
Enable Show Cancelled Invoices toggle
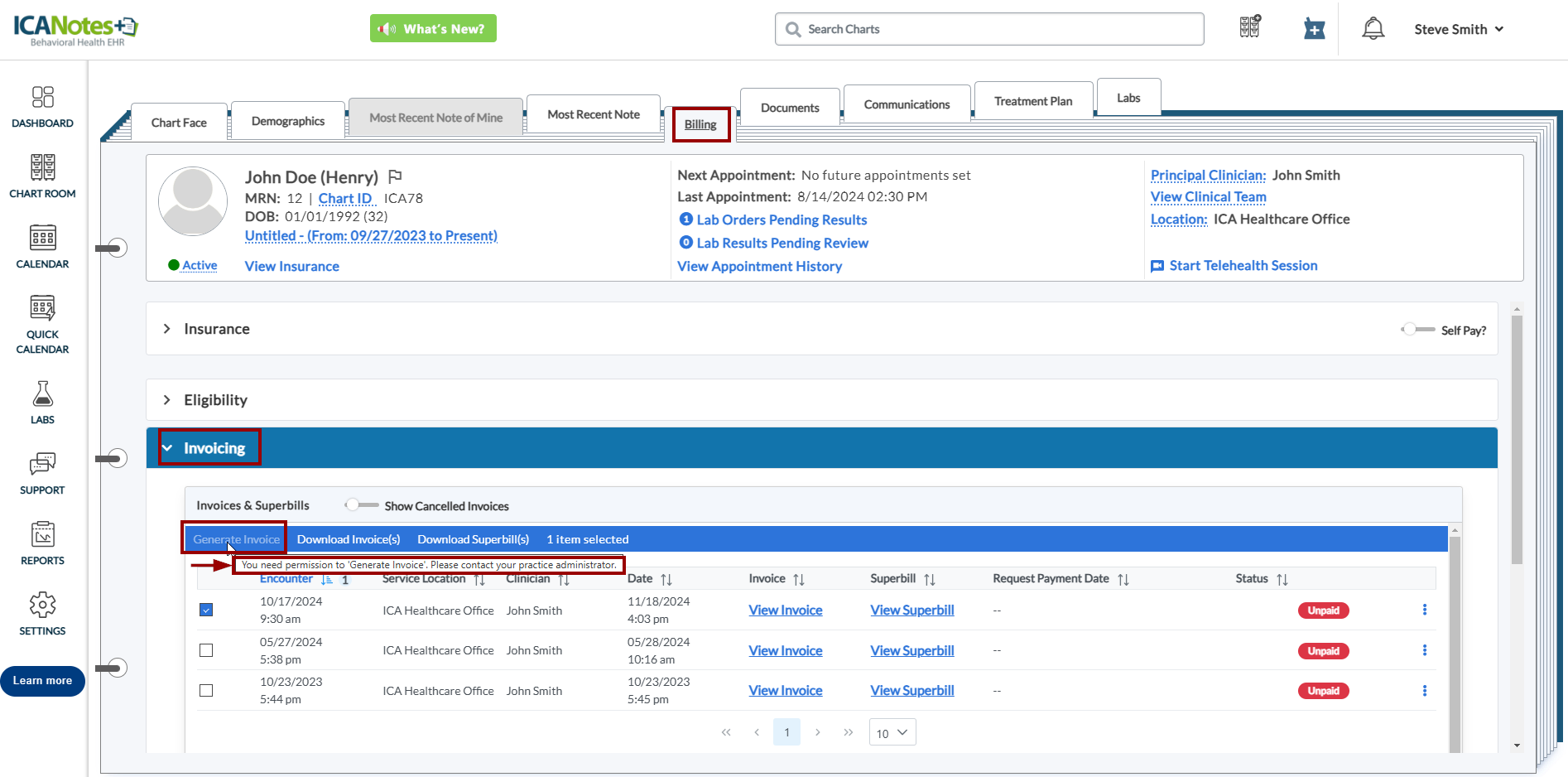coord(361,505)
